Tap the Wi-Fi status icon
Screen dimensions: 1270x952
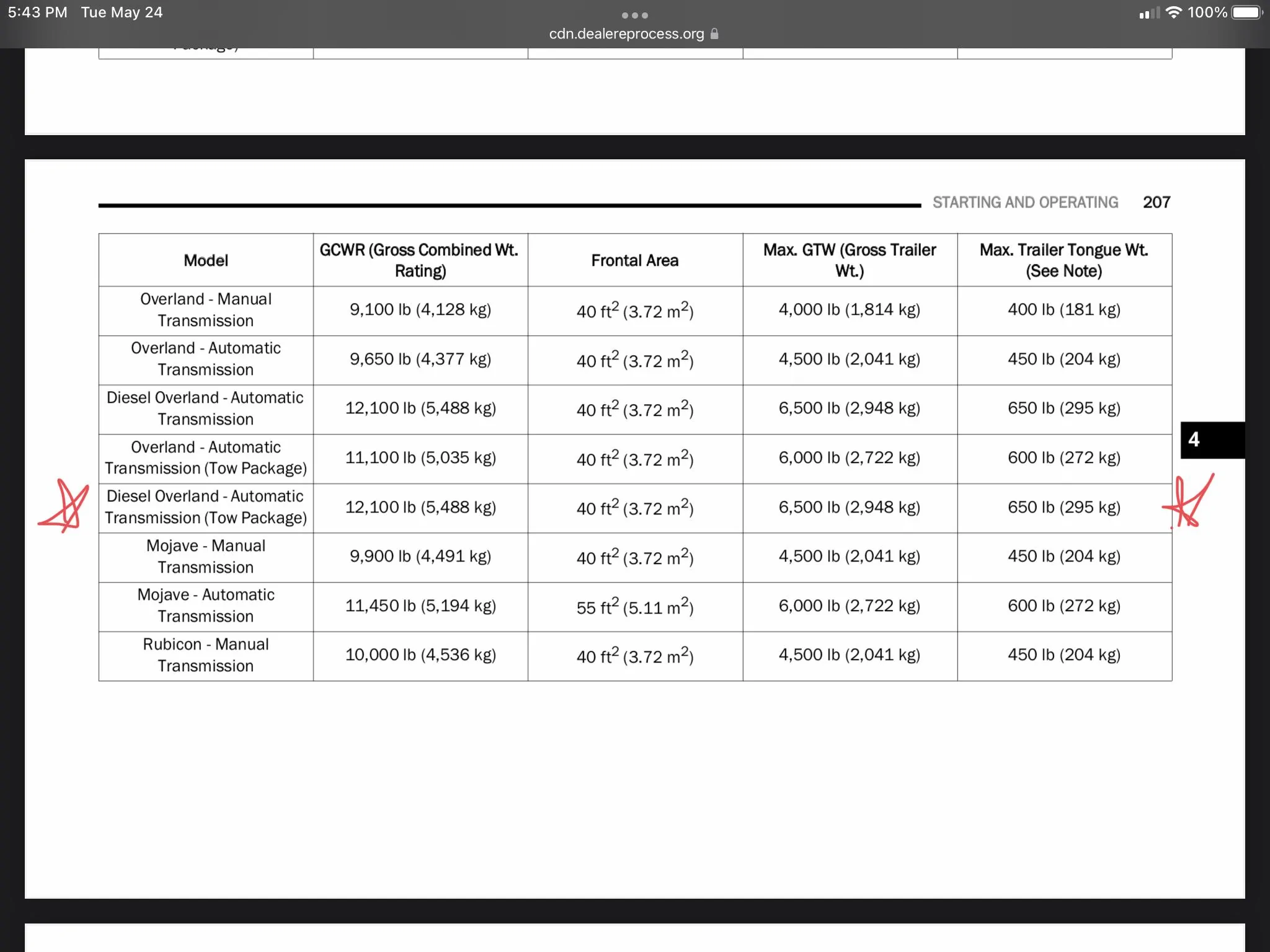1173,12
